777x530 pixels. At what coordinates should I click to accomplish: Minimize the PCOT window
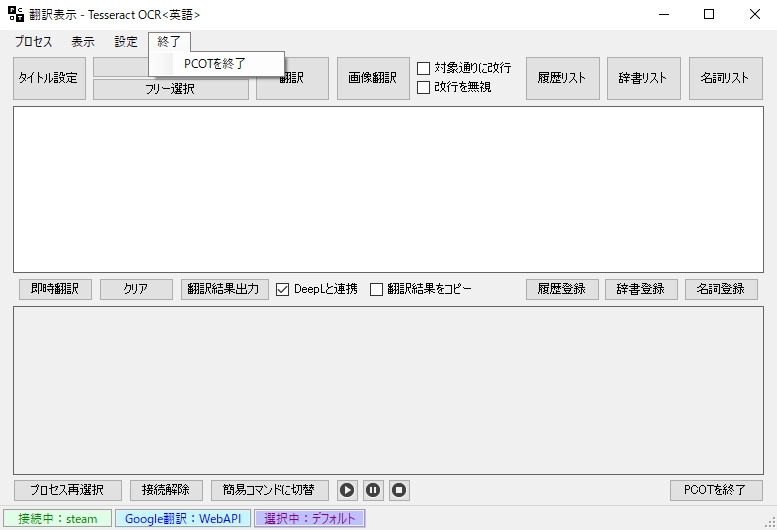coord(664,14)
